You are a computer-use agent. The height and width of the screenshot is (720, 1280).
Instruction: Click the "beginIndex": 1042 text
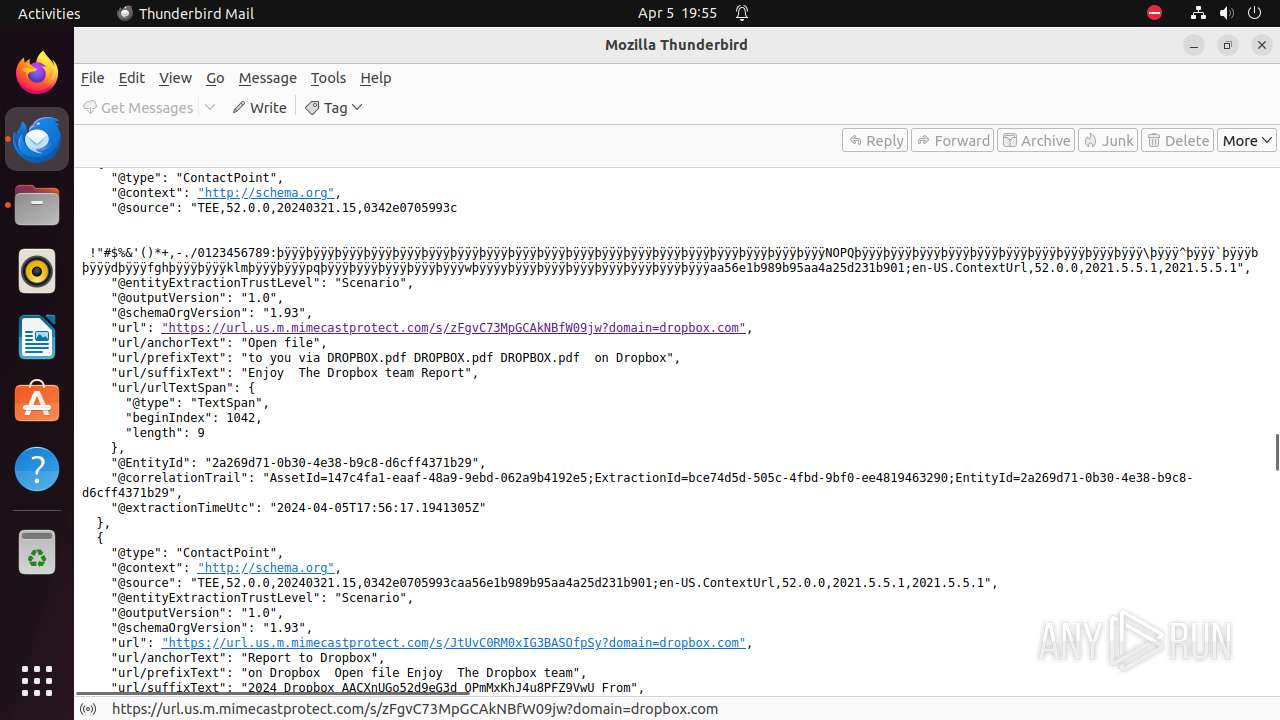[193, 418]
